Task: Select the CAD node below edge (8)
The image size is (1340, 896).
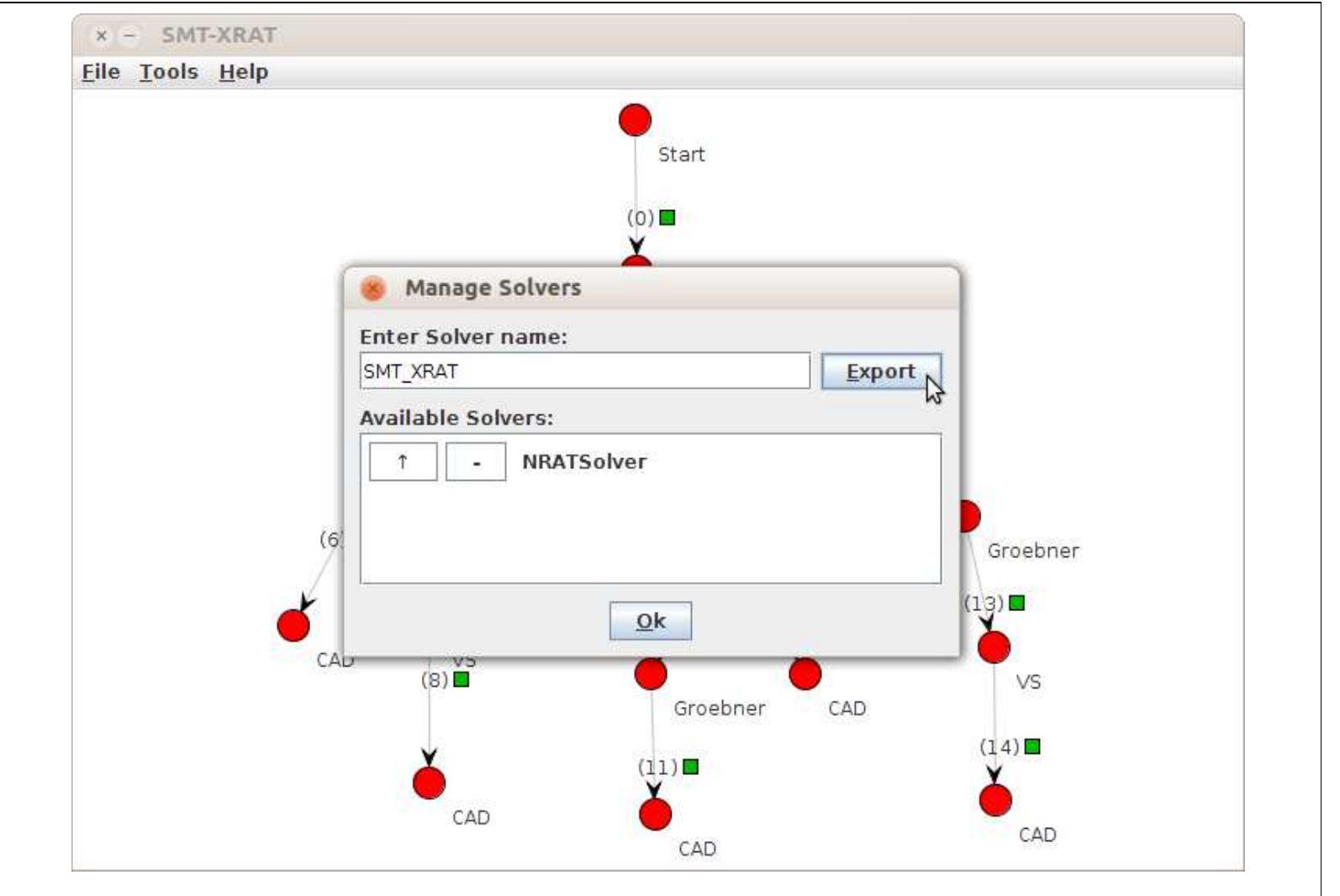Action: [x=429, y=783]
